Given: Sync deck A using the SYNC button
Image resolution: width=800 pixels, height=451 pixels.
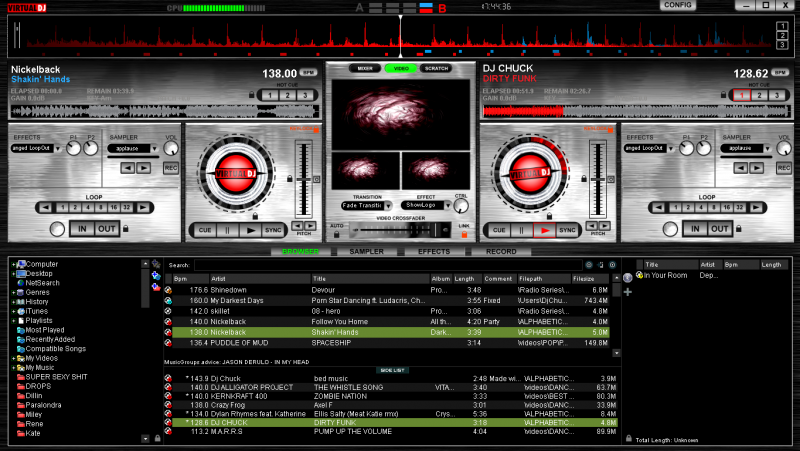Looking at the screenshot, I should click(273, 230).
